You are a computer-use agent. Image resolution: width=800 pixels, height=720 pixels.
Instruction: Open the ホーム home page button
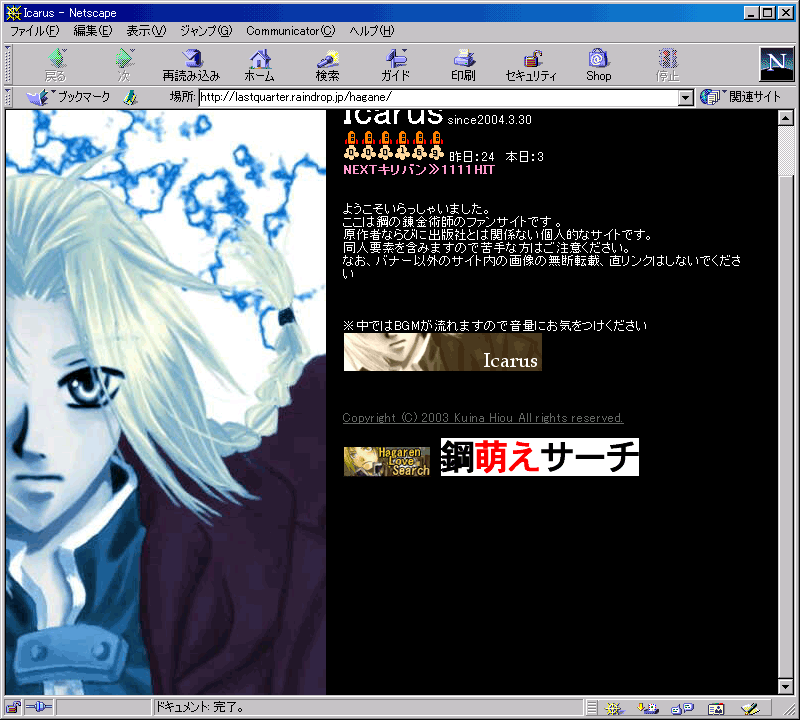coord(259,65)
